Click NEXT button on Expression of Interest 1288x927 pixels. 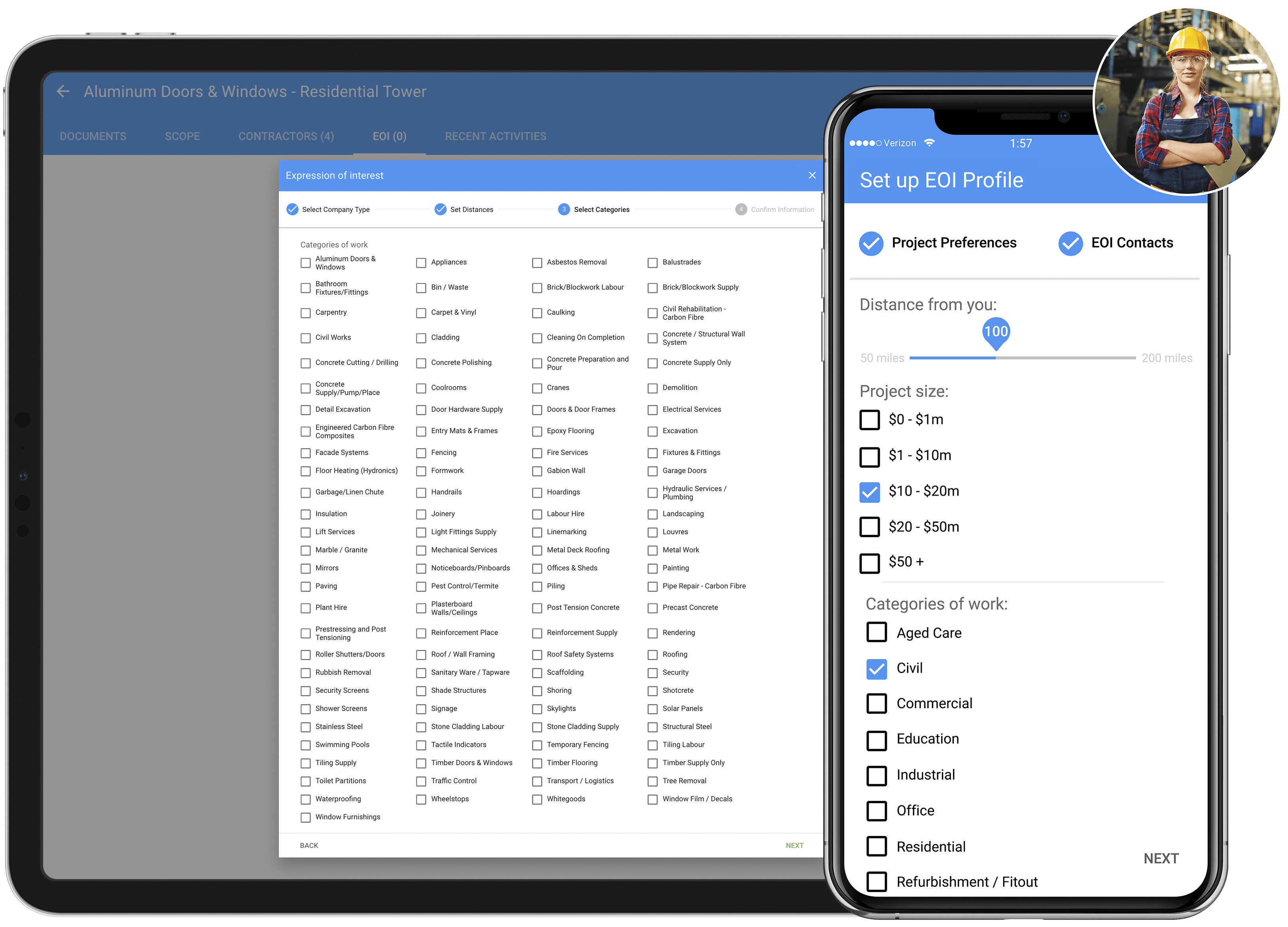coord(793,845)
